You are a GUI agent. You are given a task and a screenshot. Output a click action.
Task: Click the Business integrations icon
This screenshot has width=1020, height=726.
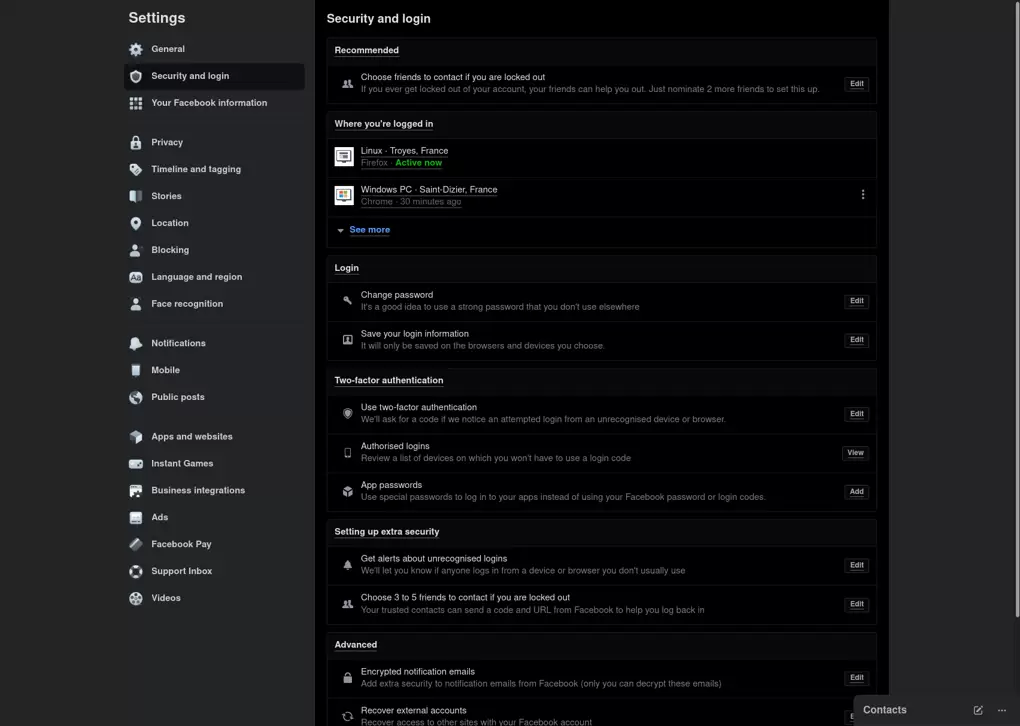[x=135, y=491]
